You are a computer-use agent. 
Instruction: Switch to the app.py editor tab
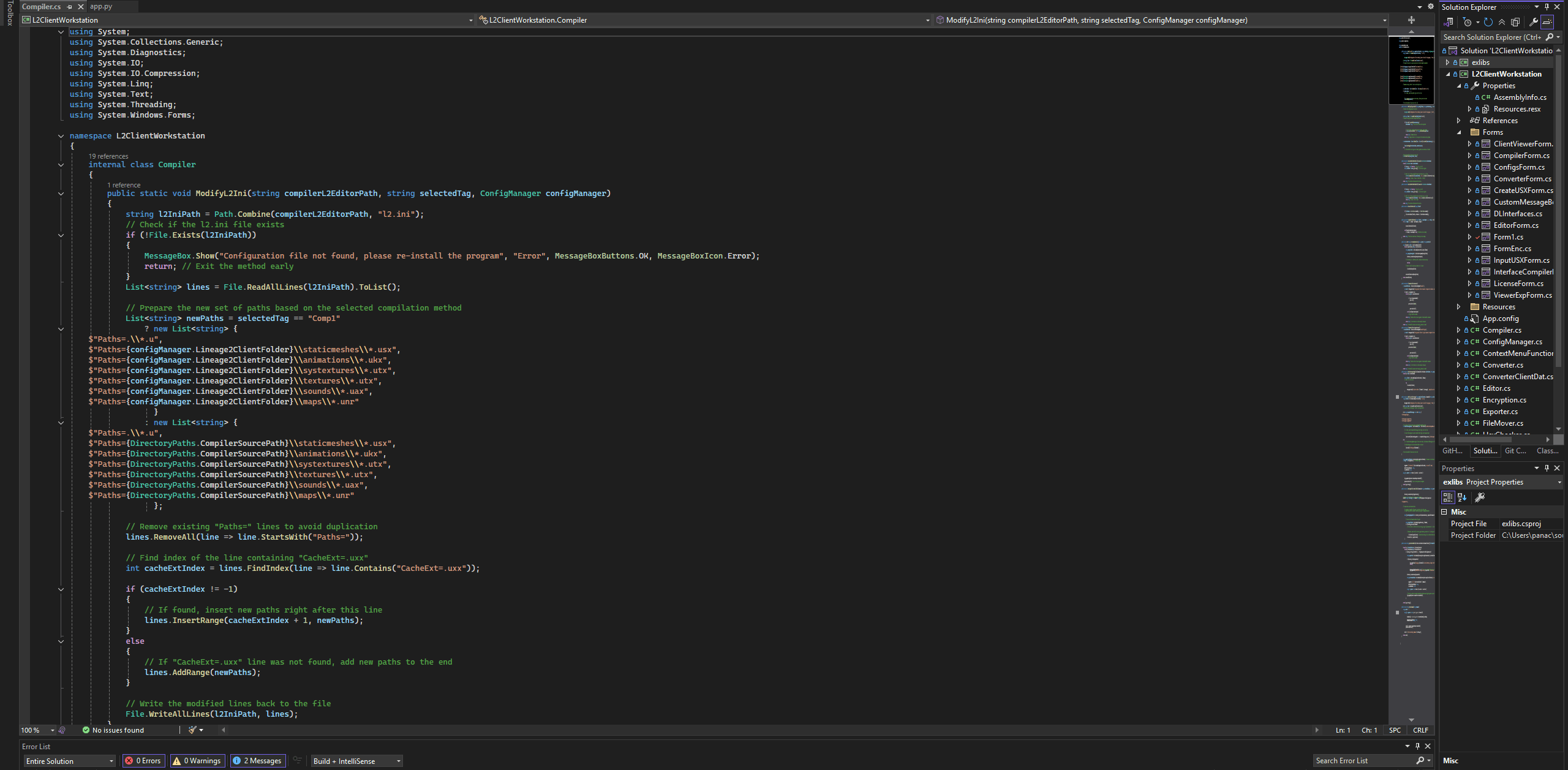coord(101,7)
